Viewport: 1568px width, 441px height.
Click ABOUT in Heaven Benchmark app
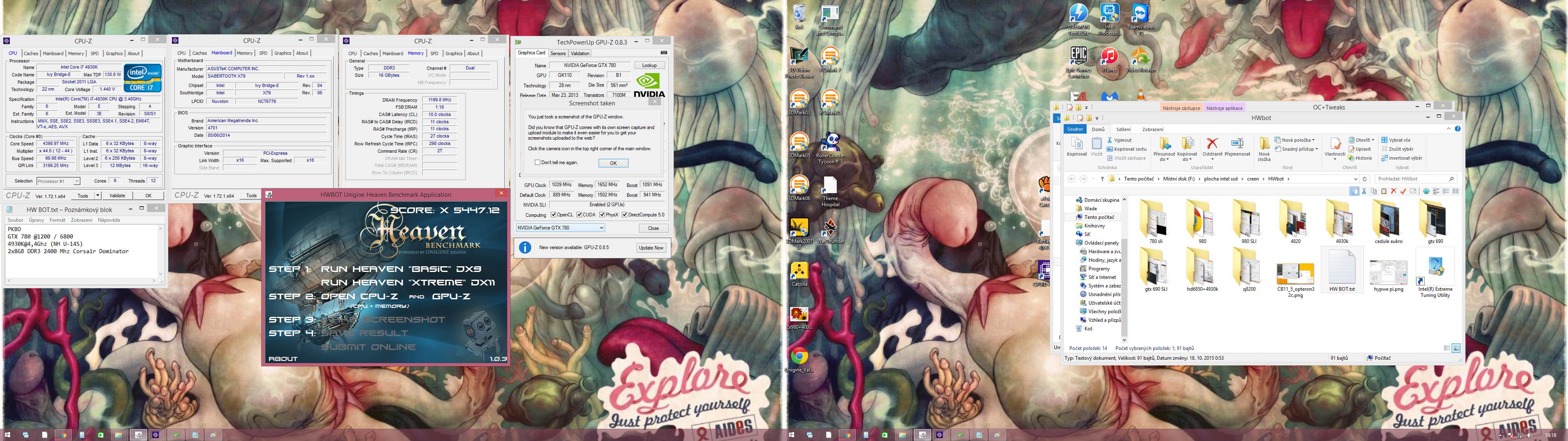click(283, 359)
